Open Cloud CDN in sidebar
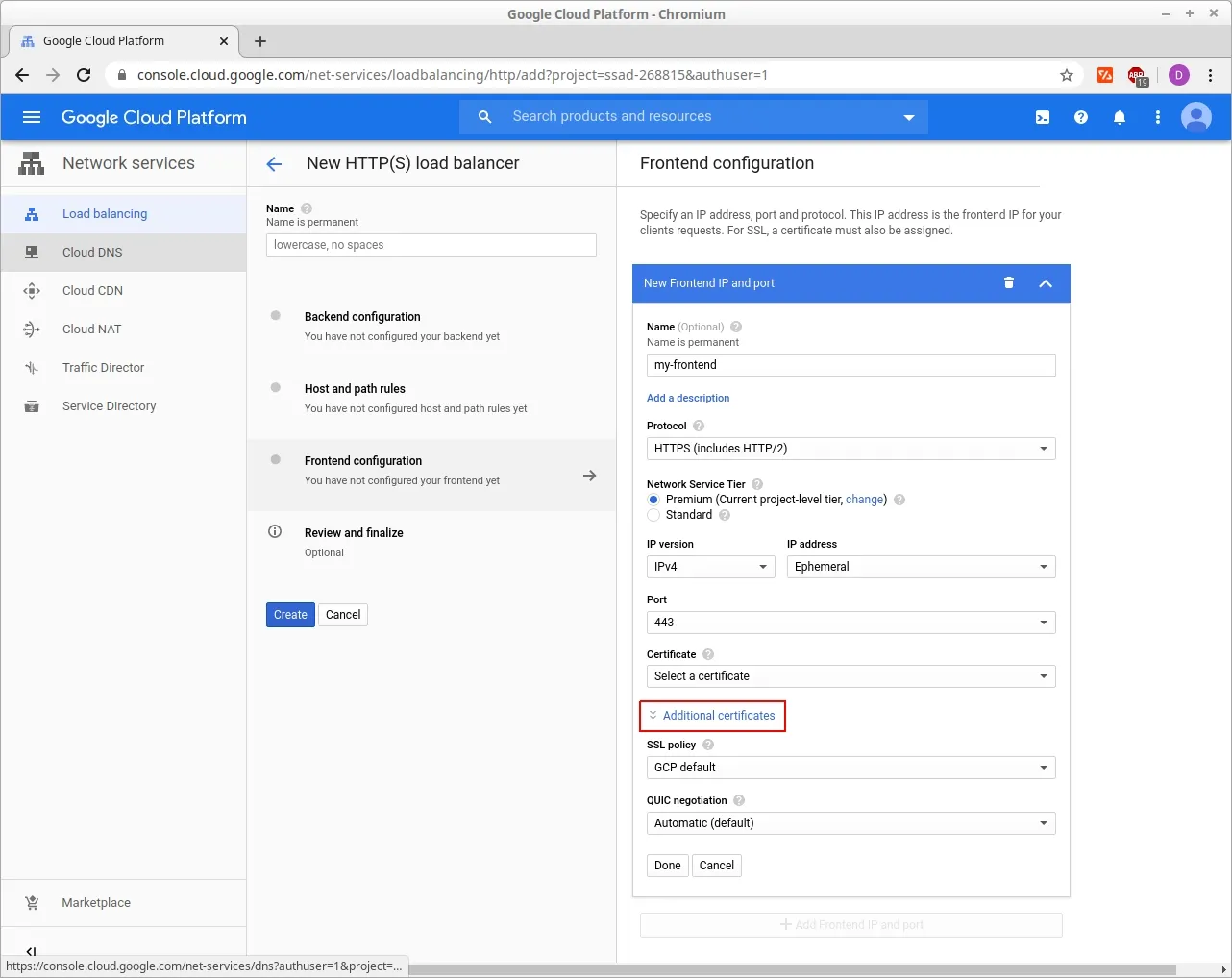 tap(92, 291)
